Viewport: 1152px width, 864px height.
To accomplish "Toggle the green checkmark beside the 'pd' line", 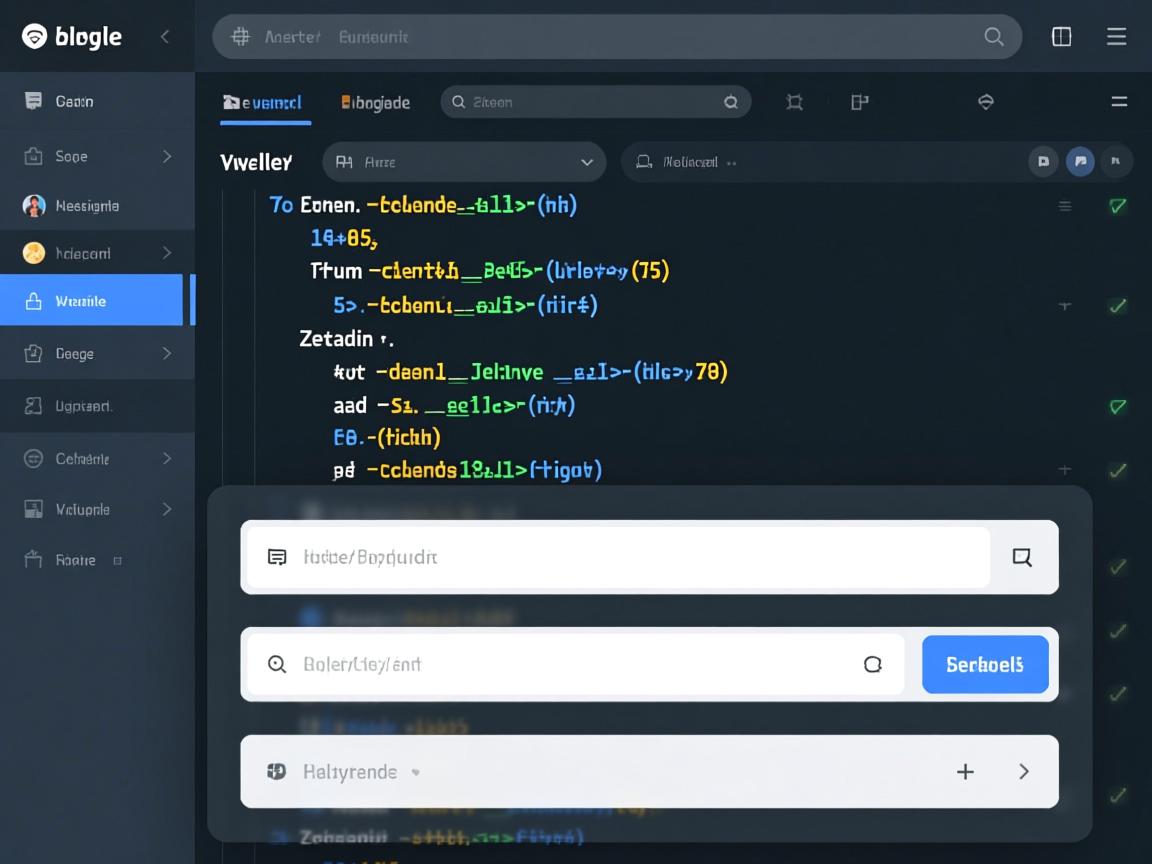I will tap(1117, 469).
